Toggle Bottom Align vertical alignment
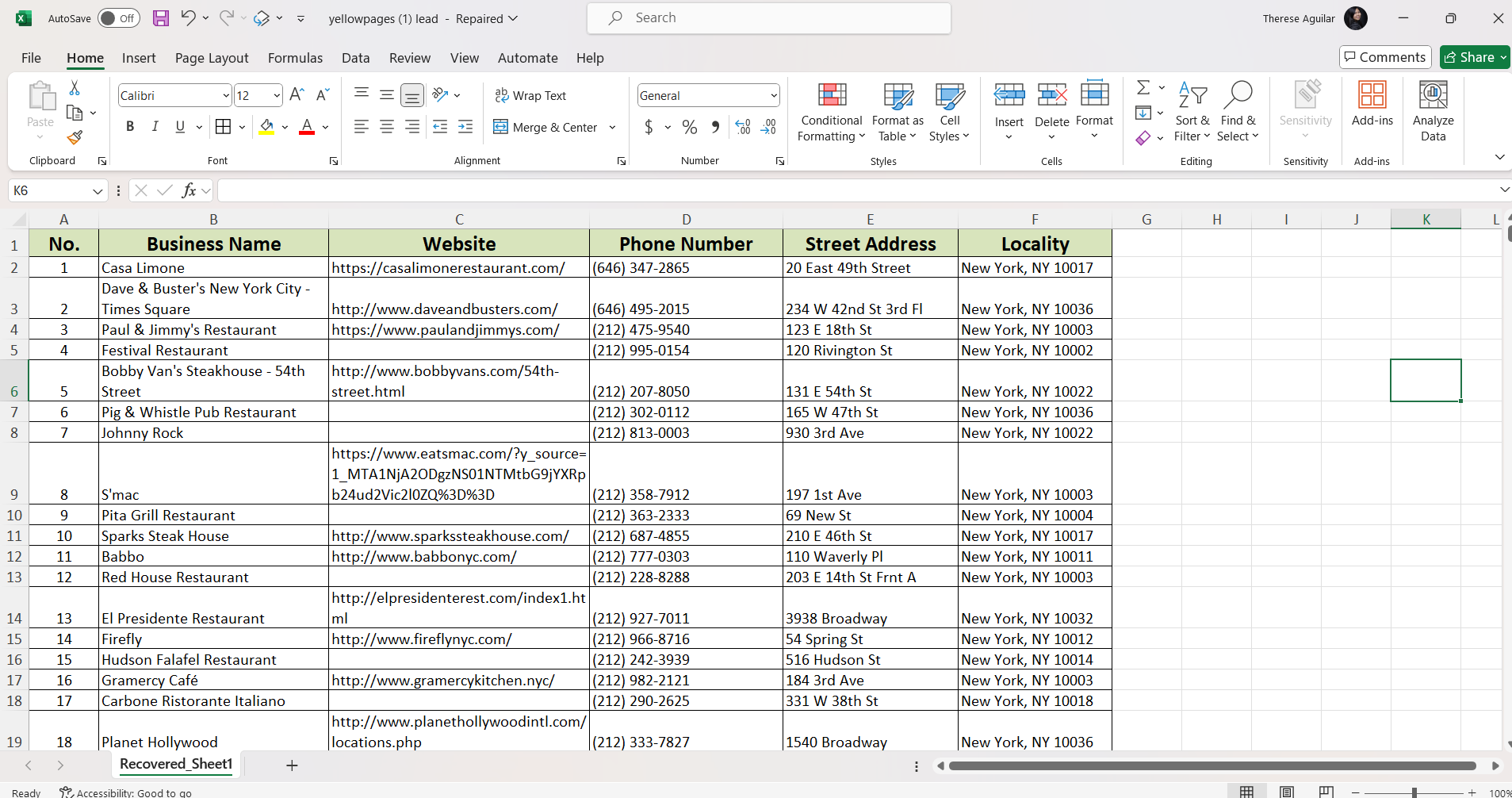The image size is (1512, 798). [x=412, y=95]
